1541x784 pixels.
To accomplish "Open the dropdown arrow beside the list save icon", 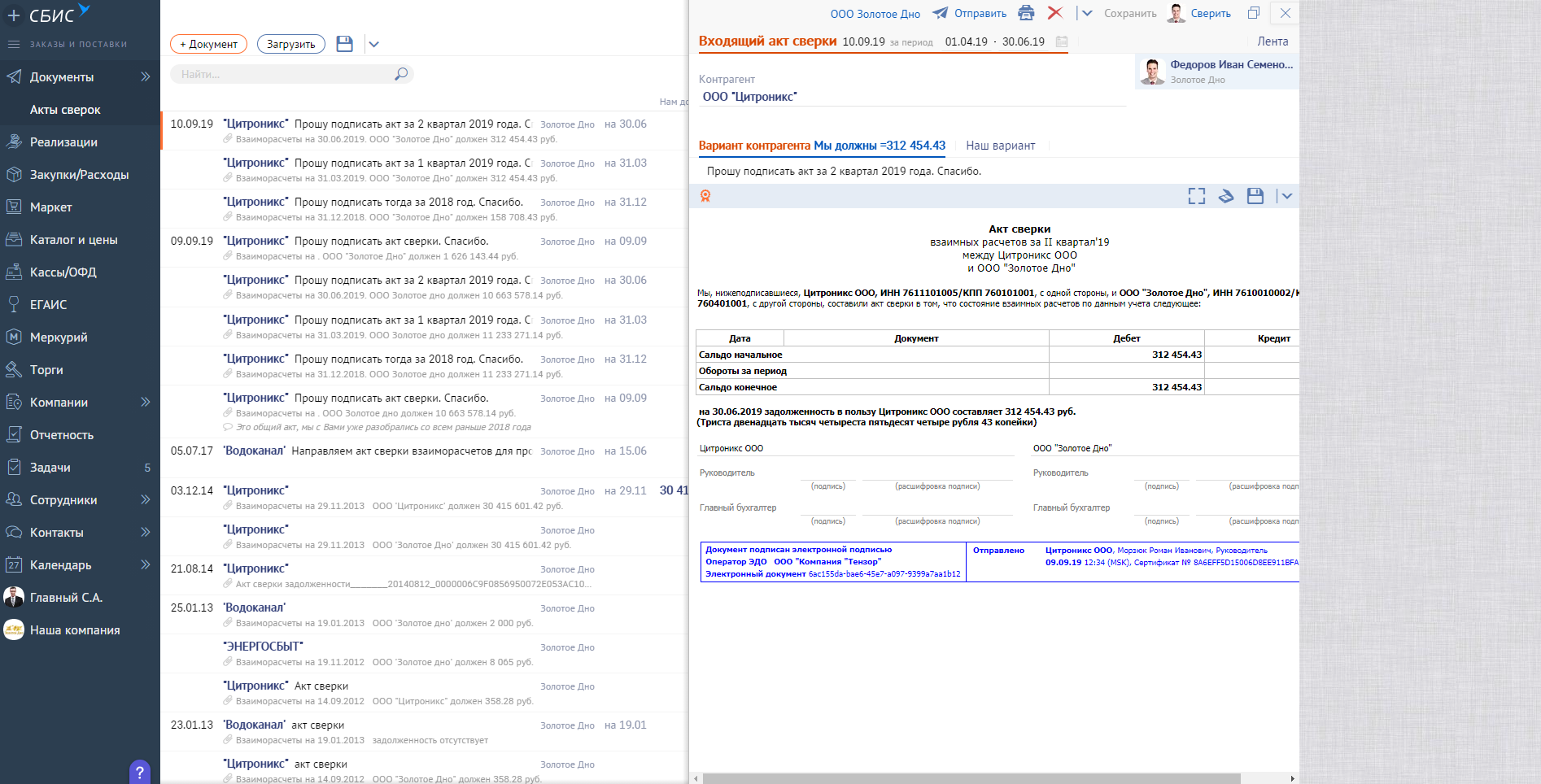I will pyautogui.click(x=373, y=44).
